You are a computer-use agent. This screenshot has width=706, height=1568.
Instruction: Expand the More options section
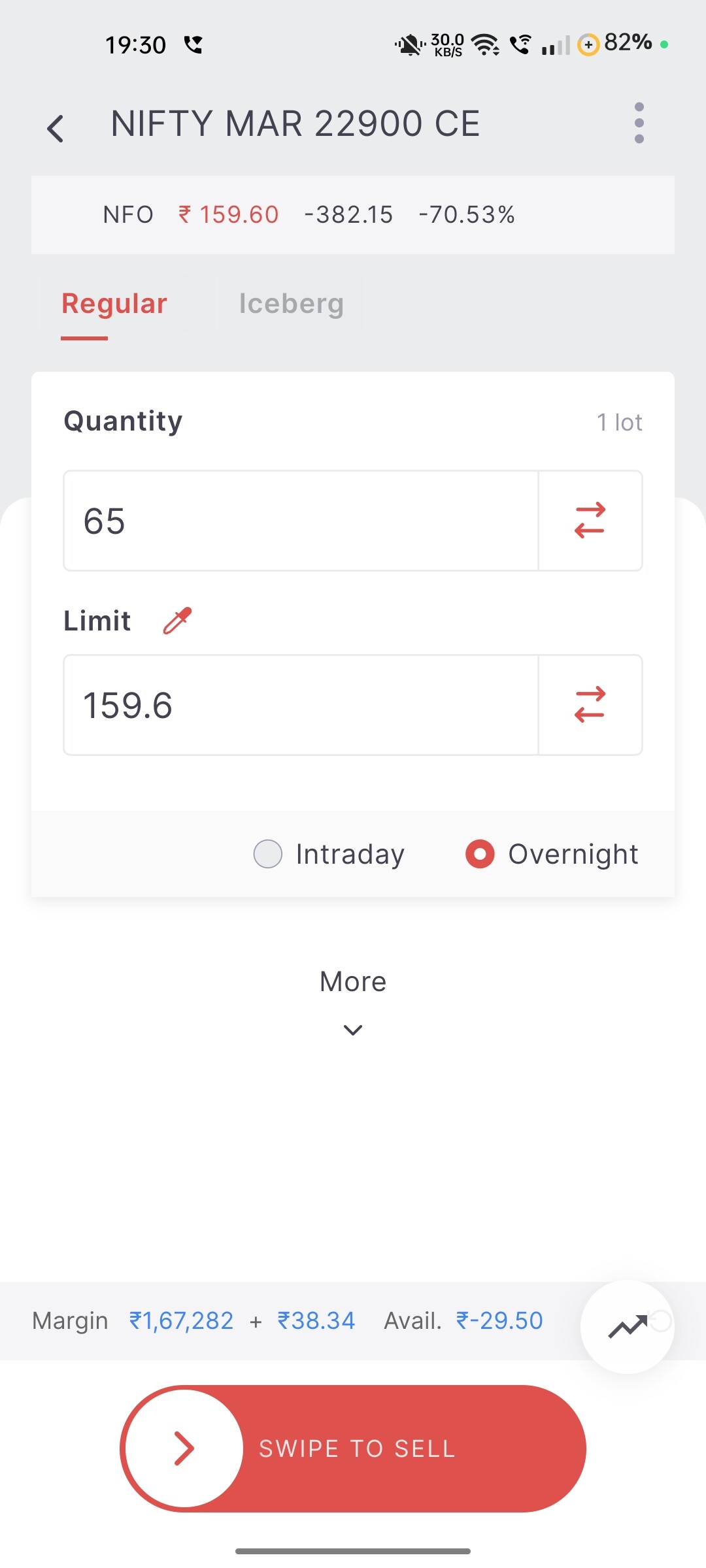click(x=353, y=981)
